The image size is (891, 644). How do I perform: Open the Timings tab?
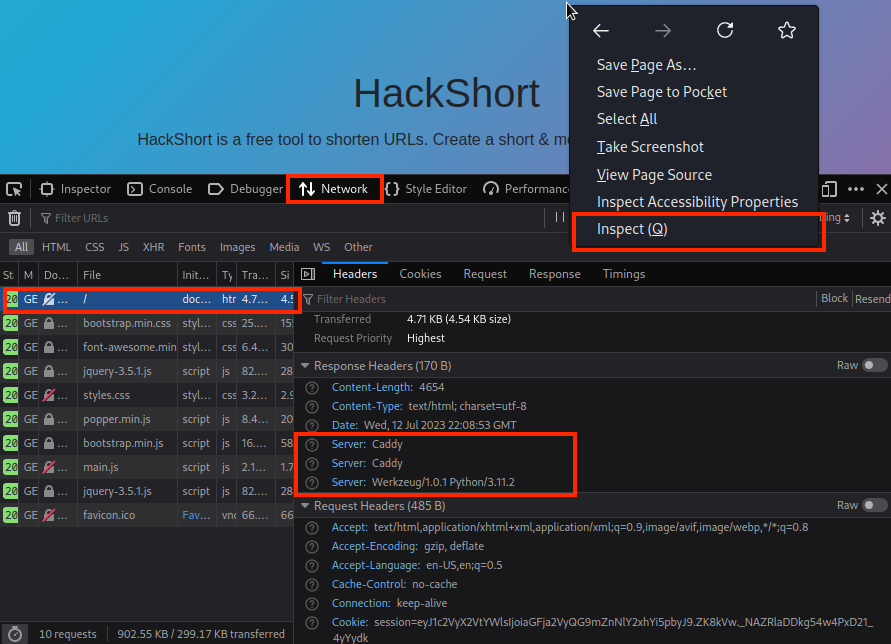(623, 274)
